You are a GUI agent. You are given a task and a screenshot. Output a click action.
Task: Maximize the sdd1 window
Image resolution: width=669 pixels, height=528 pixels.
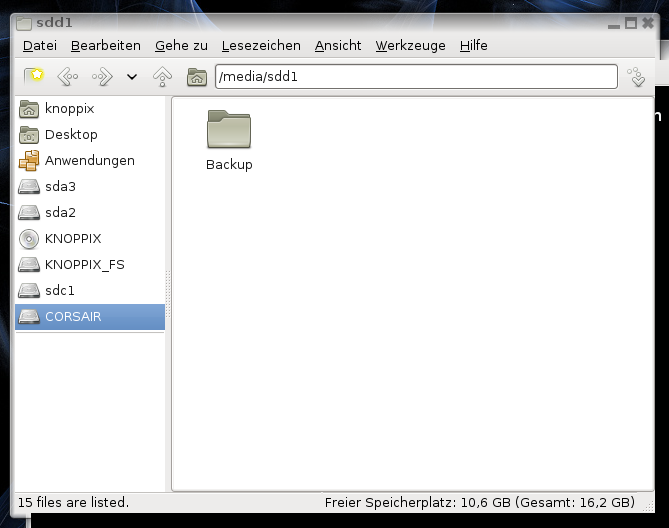(x=631, y=23)
